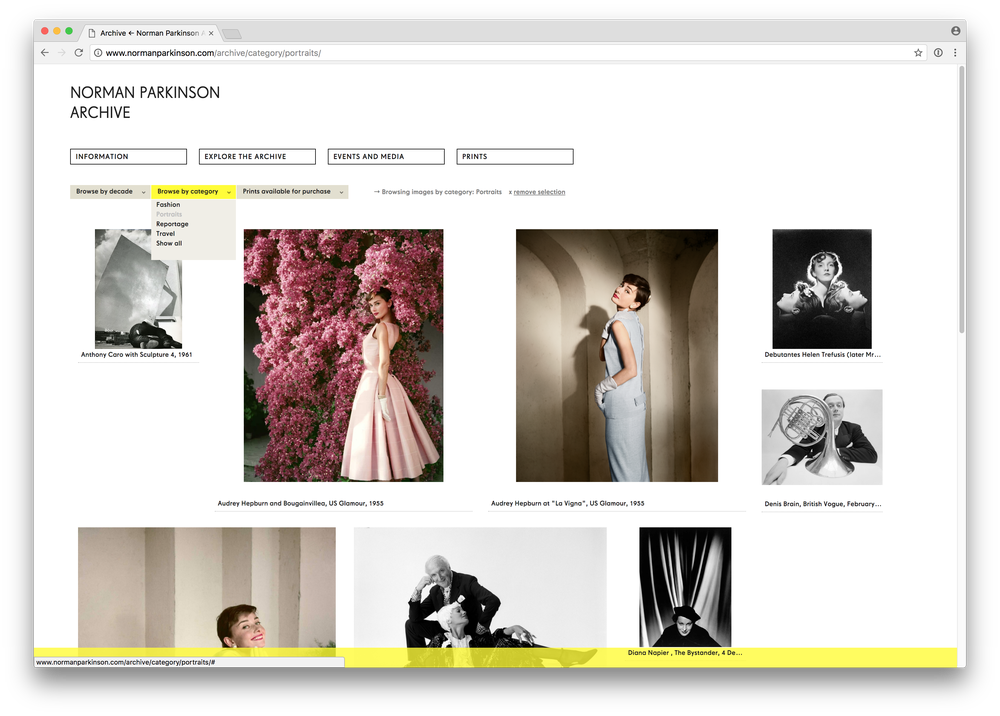The width and height of the screenshot is (1000, 716).
Task: Click the browser back arrow
Action: 45,53
